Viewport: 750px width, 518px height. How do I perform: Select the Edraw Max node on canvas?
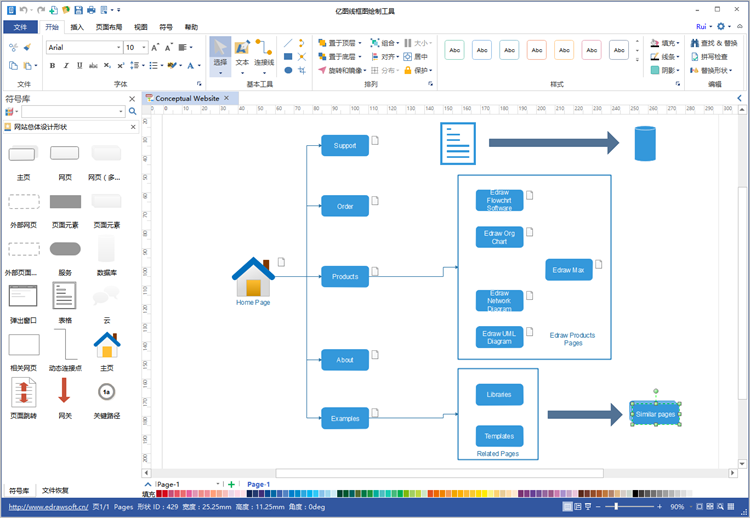pyautogui.click(x=569, y=270)
